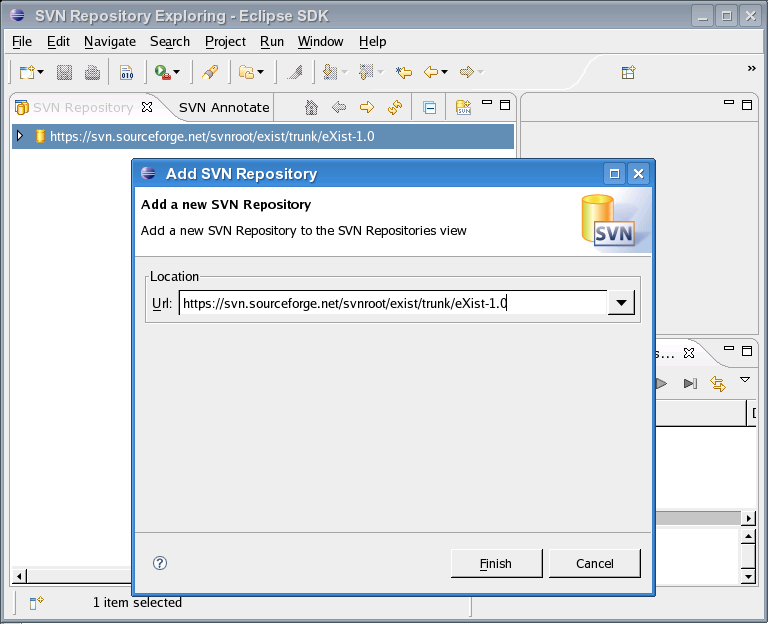Maximize the Add SVN Repository dialog
The height and width of the screenshot is (624, 768).
(614, 173)
